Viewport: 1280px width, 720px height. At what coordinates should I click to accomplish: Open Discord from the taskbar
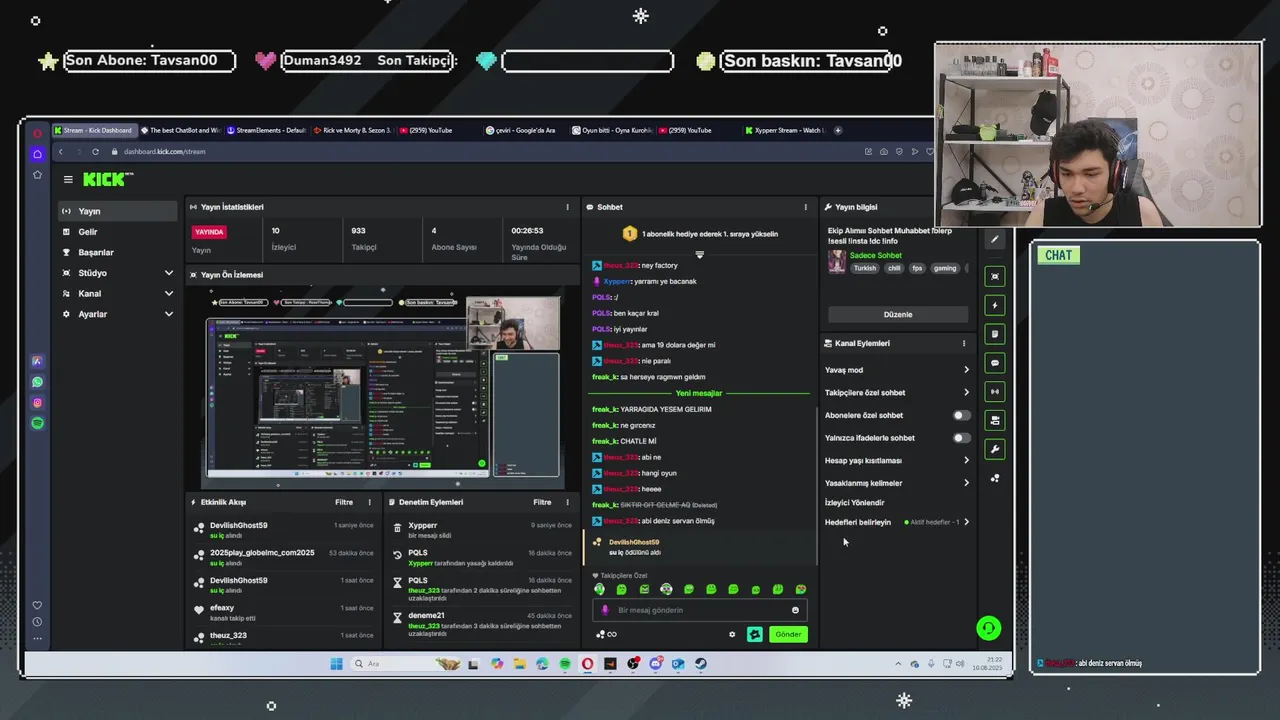tap(656, 664)
